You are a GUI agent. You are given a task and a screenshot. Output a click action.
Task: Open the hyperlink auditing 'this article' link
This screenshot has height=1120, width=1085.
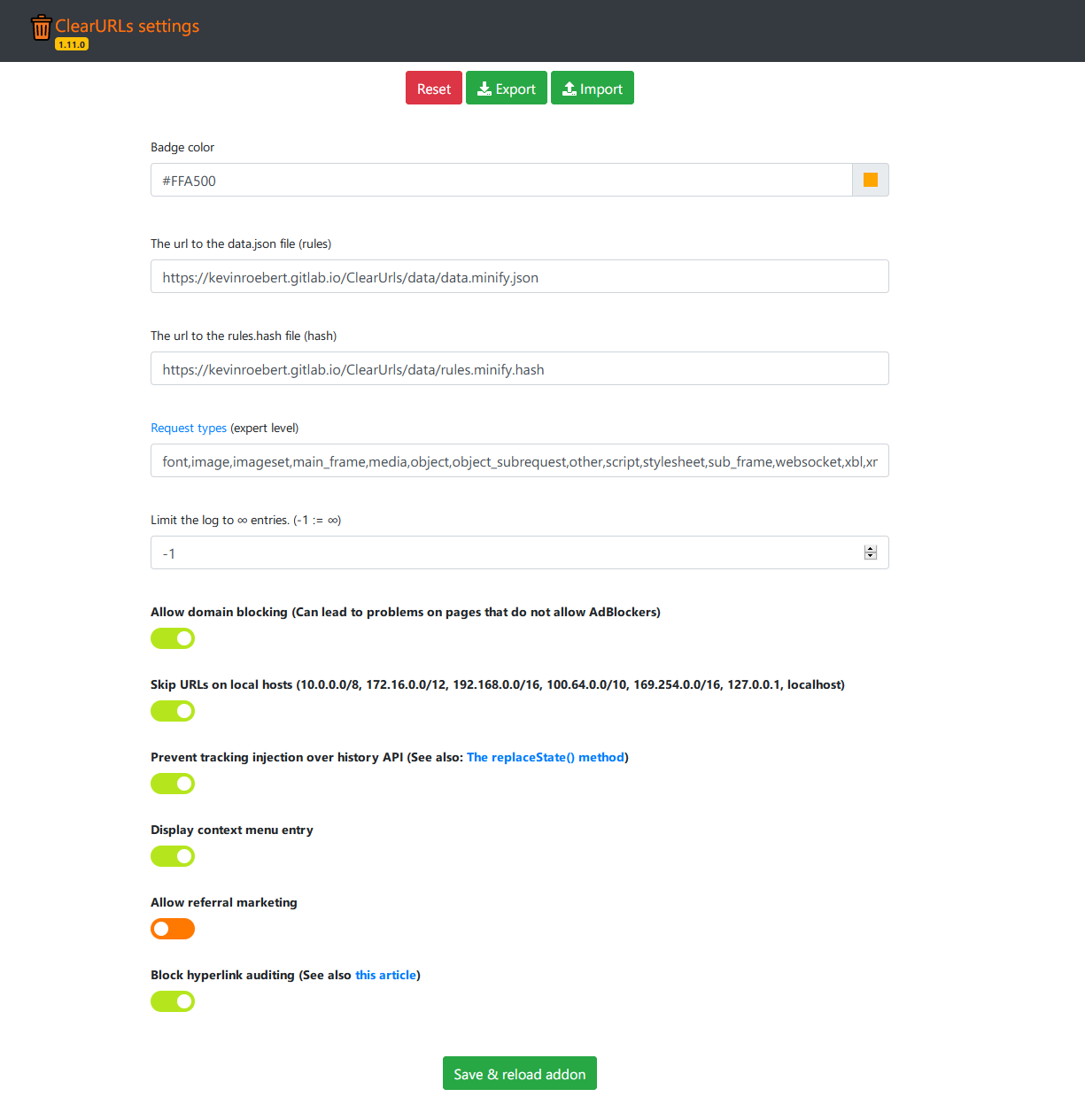385,976
